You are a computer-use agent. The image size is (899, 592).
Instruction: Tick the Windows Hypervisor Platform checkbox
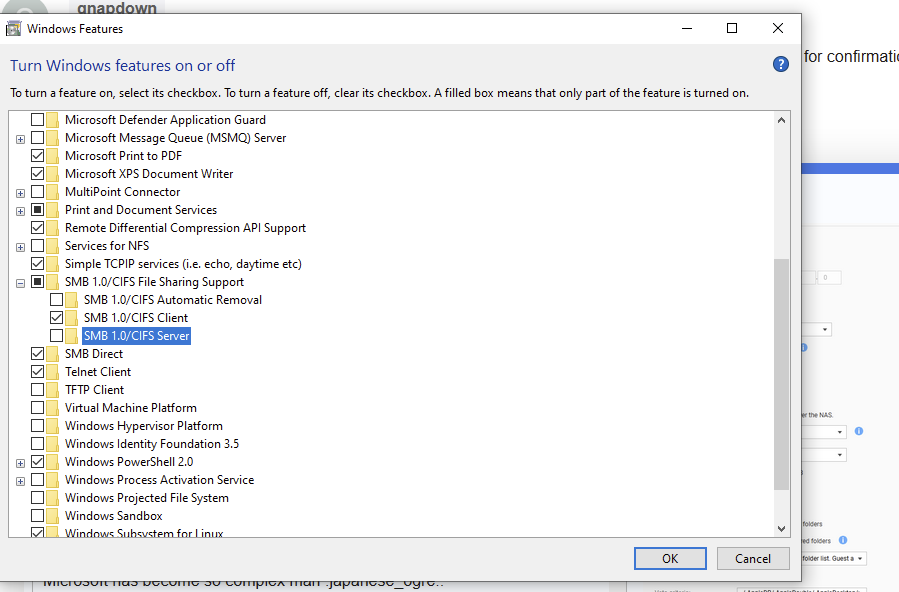pos(38,426)
